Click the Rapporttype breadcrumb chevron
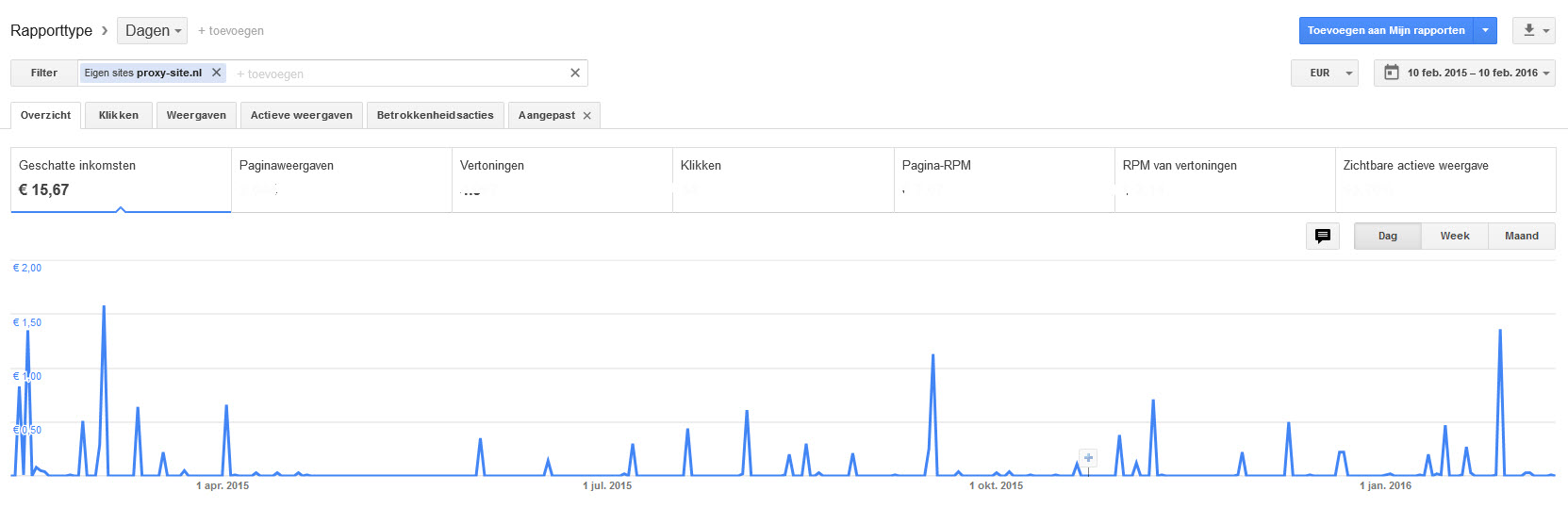 [x=105, y=30]
